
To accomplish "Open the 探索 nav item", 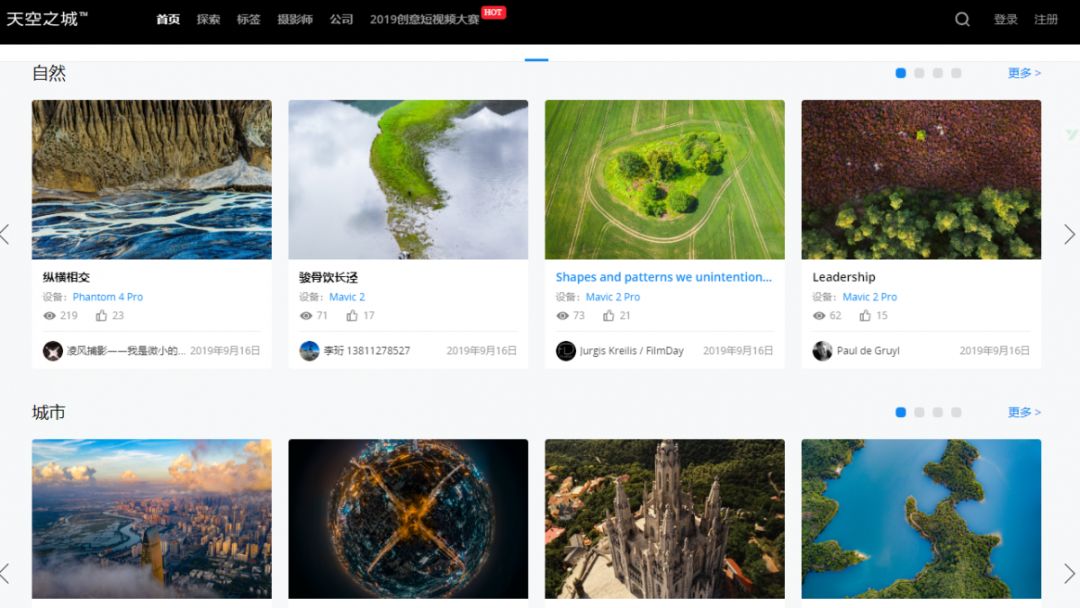I will point(208,19).
